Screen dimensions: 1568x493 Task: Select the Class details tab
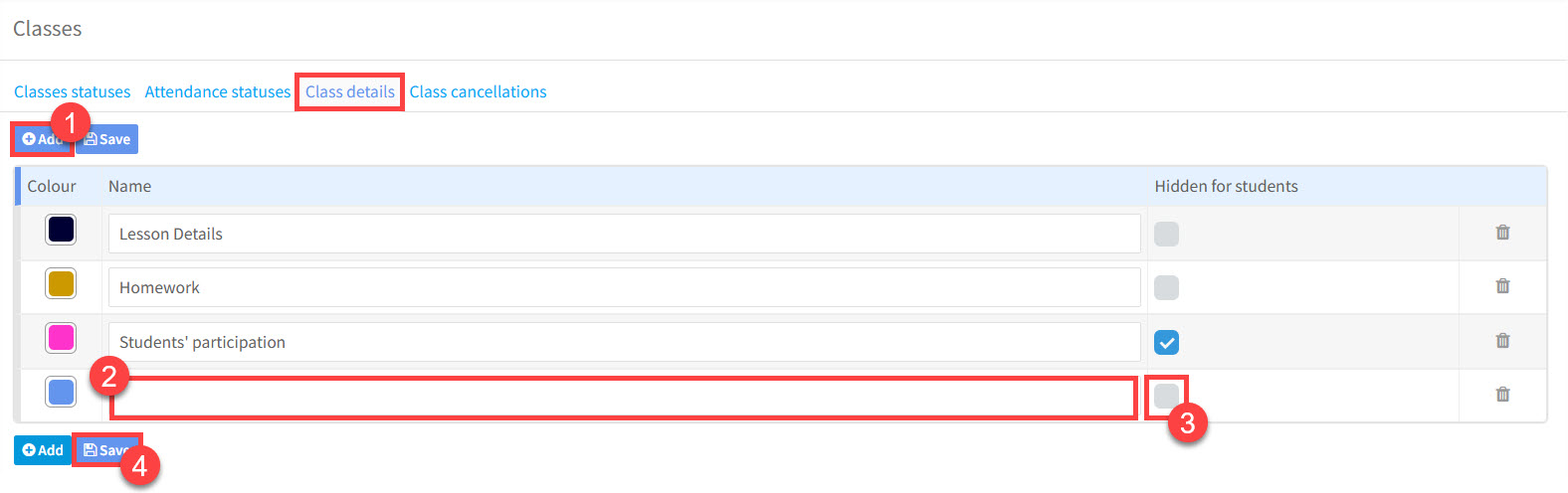pyautogui.click(x=350, y=91)
